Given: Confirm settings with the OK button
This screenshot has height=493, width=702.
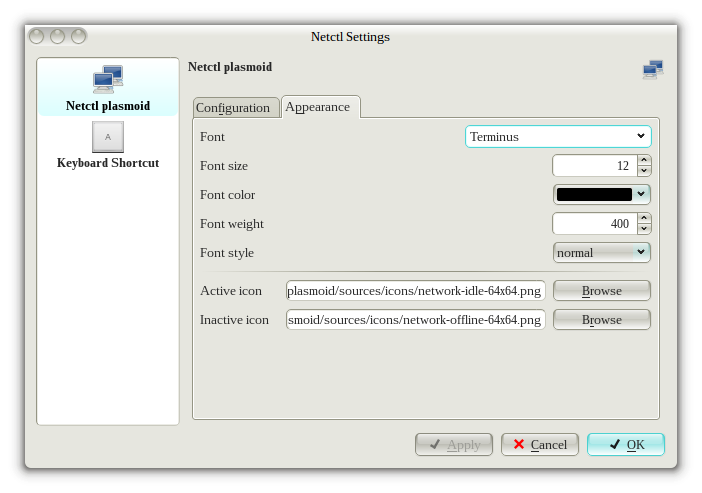Looking at the screenshot, I should click(626, 444).
